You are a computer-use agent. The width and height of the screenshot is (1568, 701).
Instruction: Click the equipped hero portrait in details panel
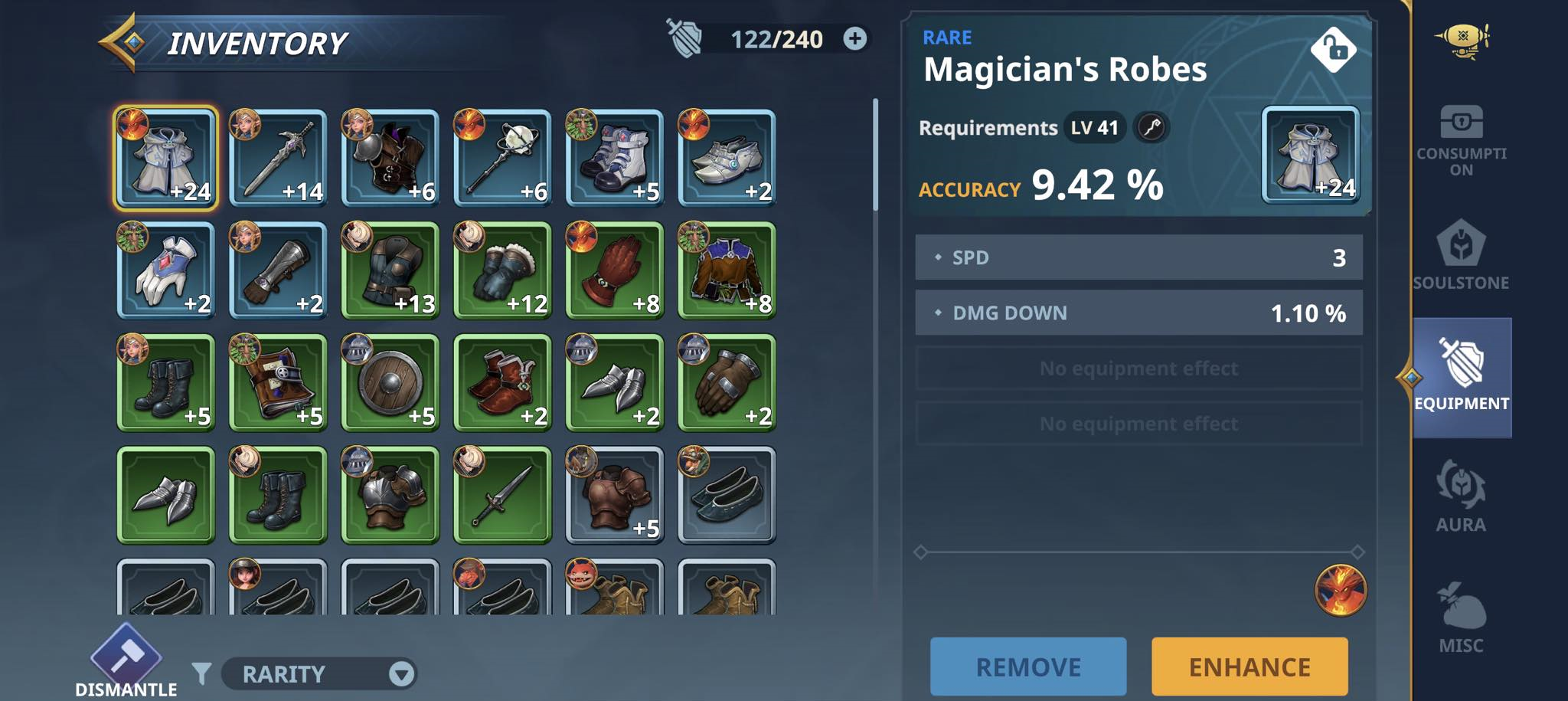(1340, 590)
